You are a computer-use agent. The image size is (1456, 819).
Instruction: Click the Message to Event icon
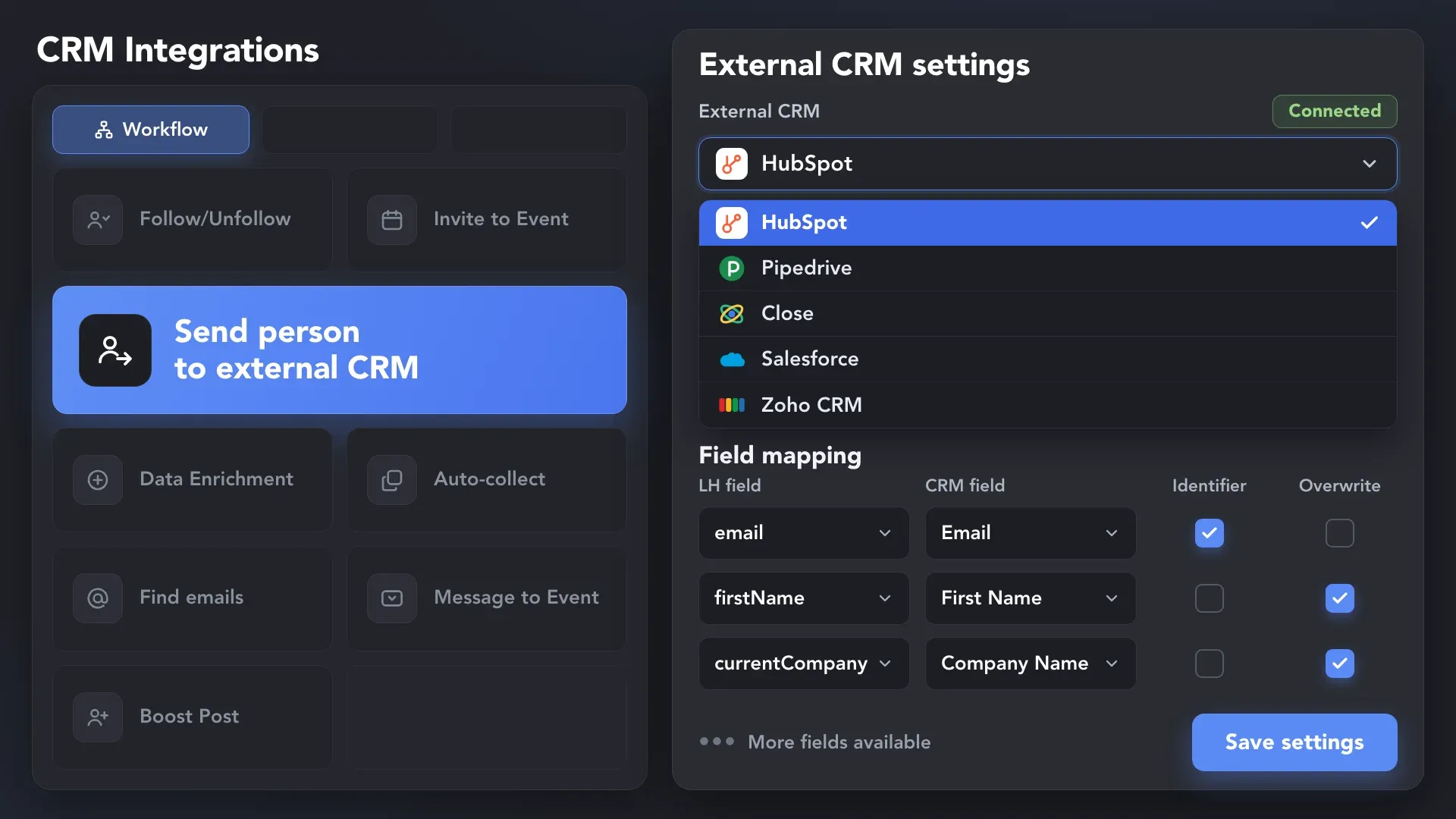392,598
